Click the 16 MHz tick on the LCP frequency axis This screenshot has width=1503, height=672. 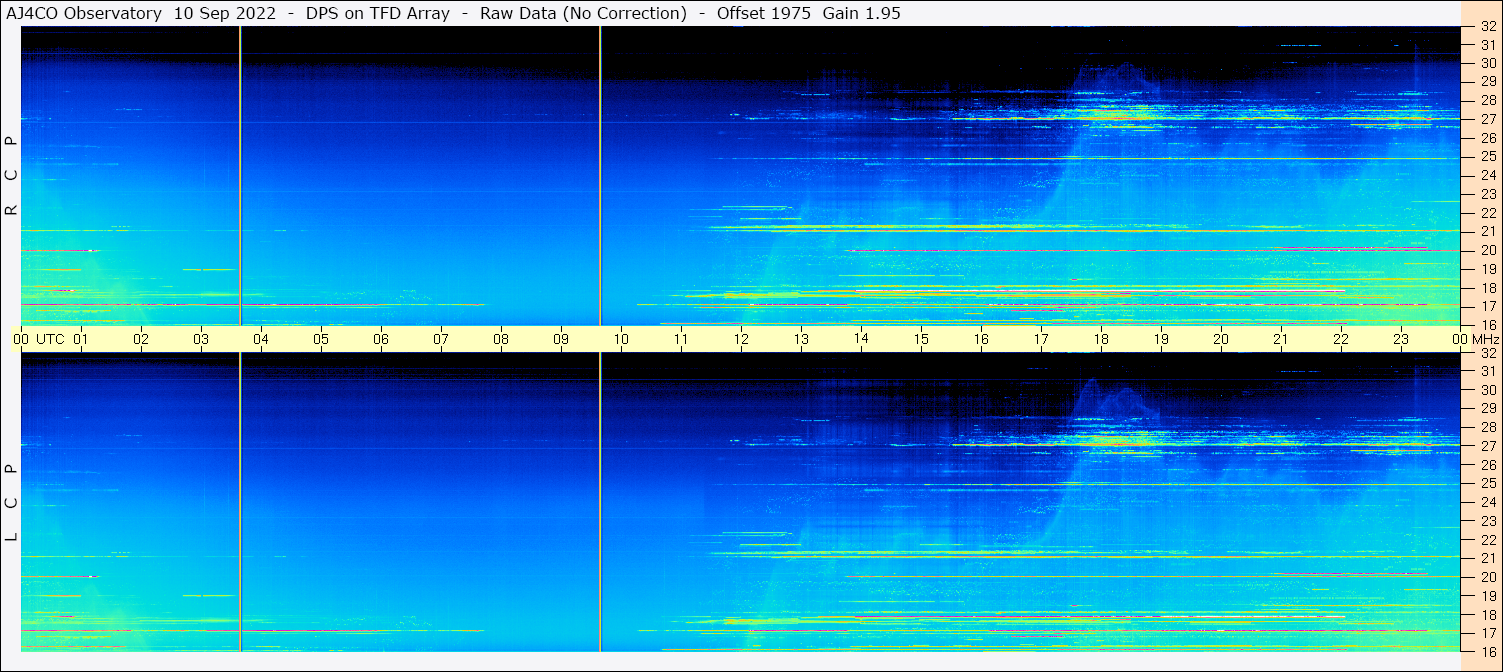coord(1488,651)
